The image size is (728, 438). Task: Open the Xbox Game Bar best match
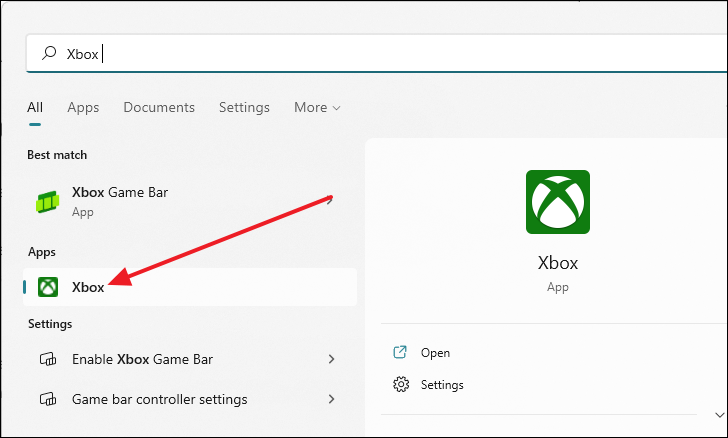(x=190, y=202)
